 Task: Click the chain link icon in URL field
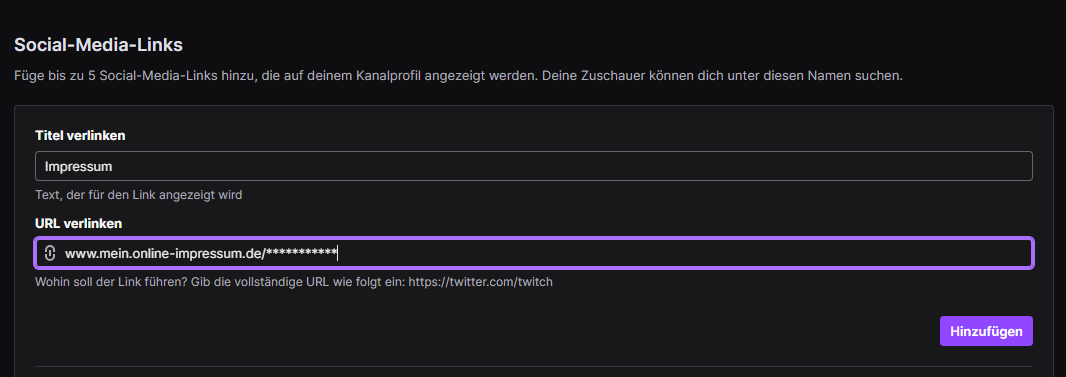(49, 253)
